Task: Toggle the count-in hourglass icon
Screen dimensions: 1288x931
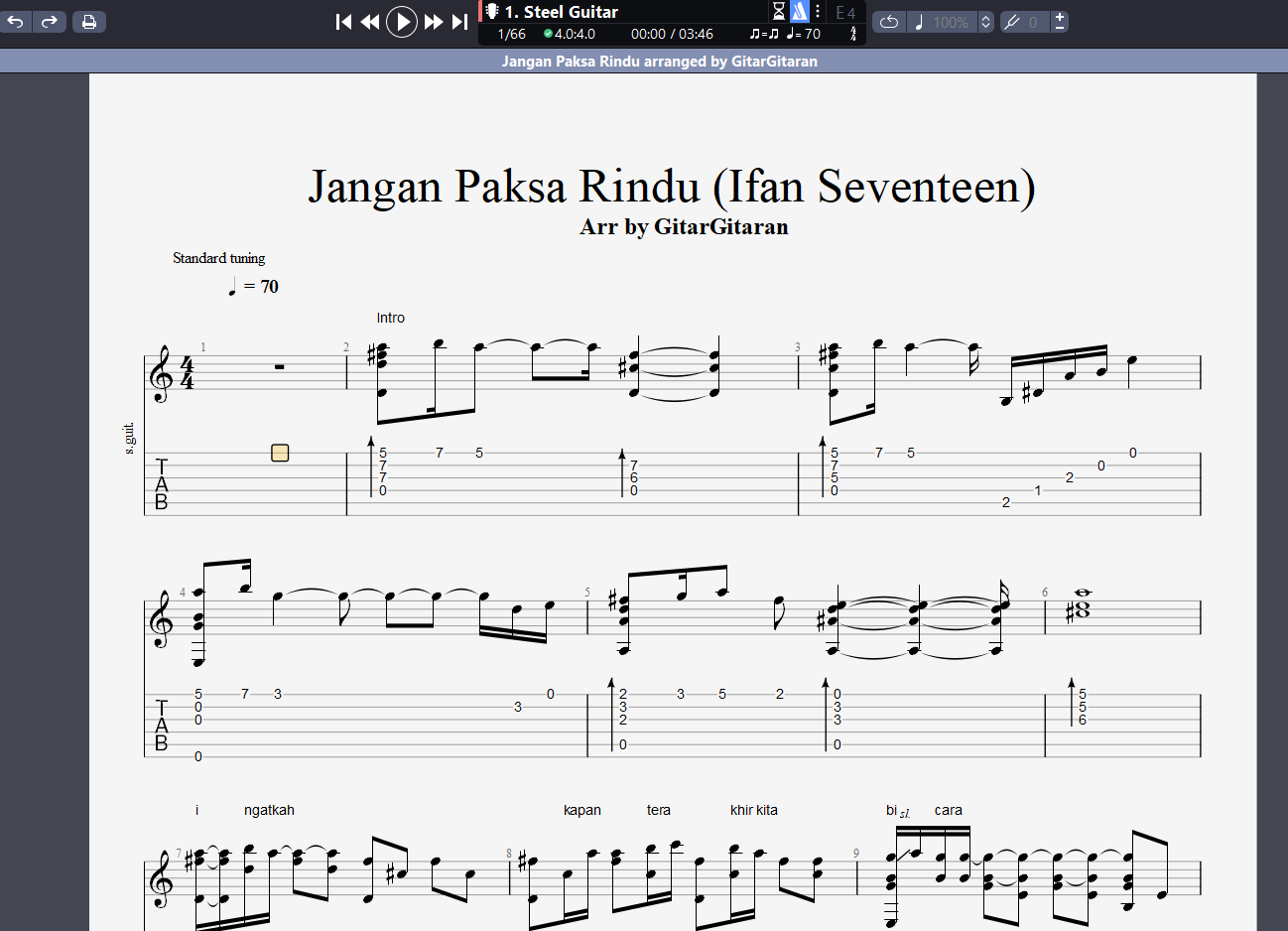Action: (x=779, y=12)
